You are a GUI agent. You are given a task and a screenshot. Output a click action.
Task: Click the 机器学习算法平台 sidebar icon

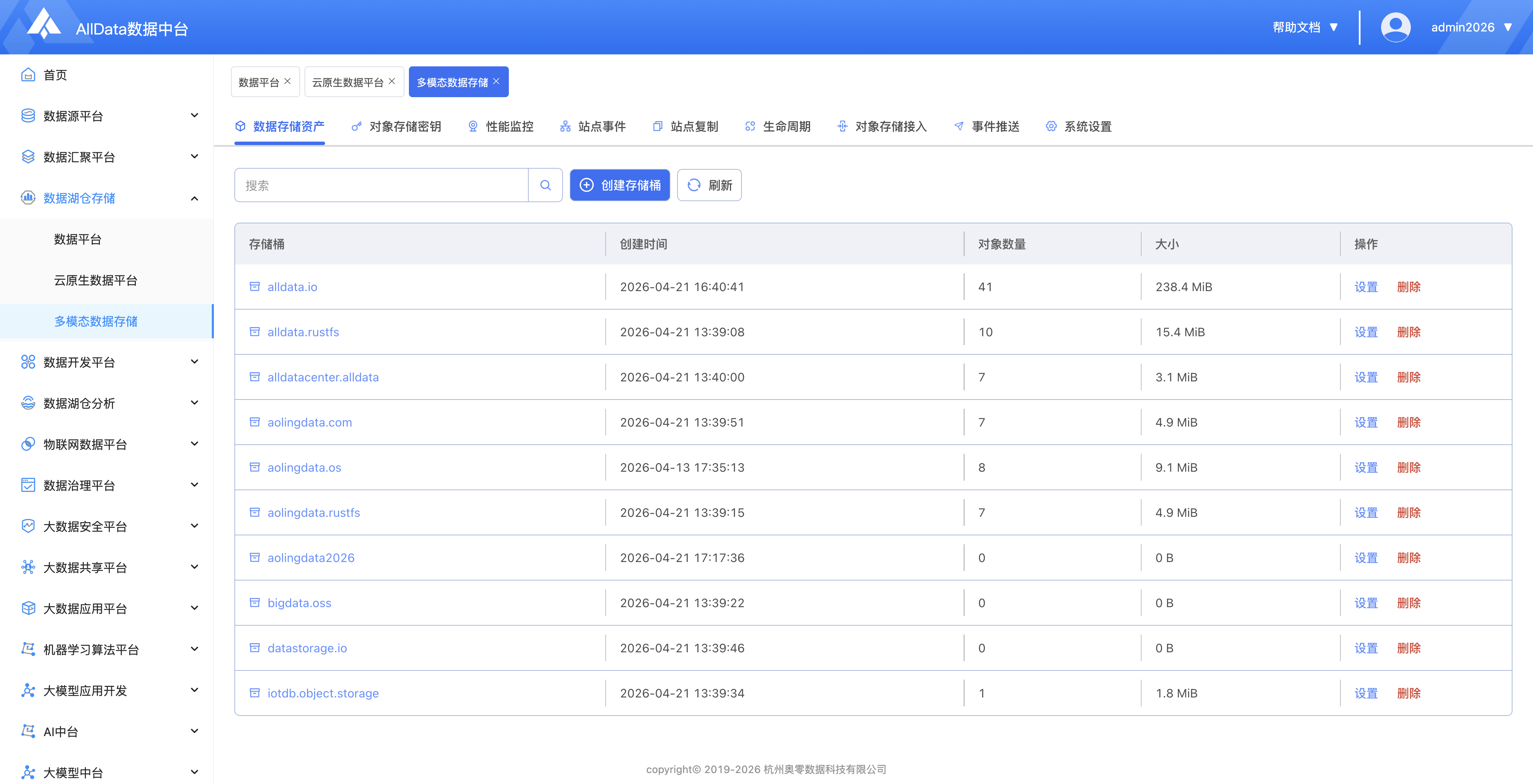(28, 649)
